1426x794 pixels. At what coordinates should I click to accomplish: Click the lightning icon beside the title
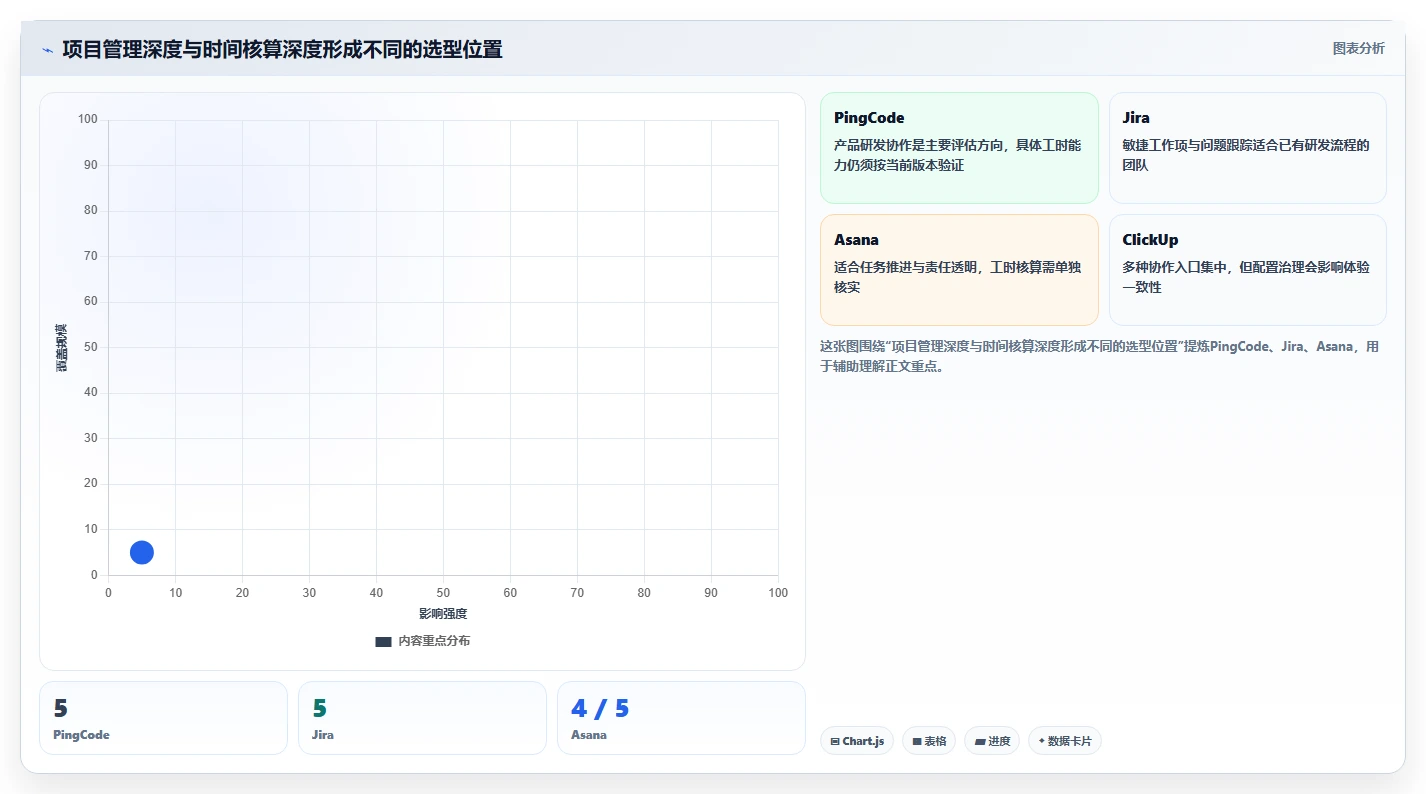pyautogui.click(x=47, y=50)
